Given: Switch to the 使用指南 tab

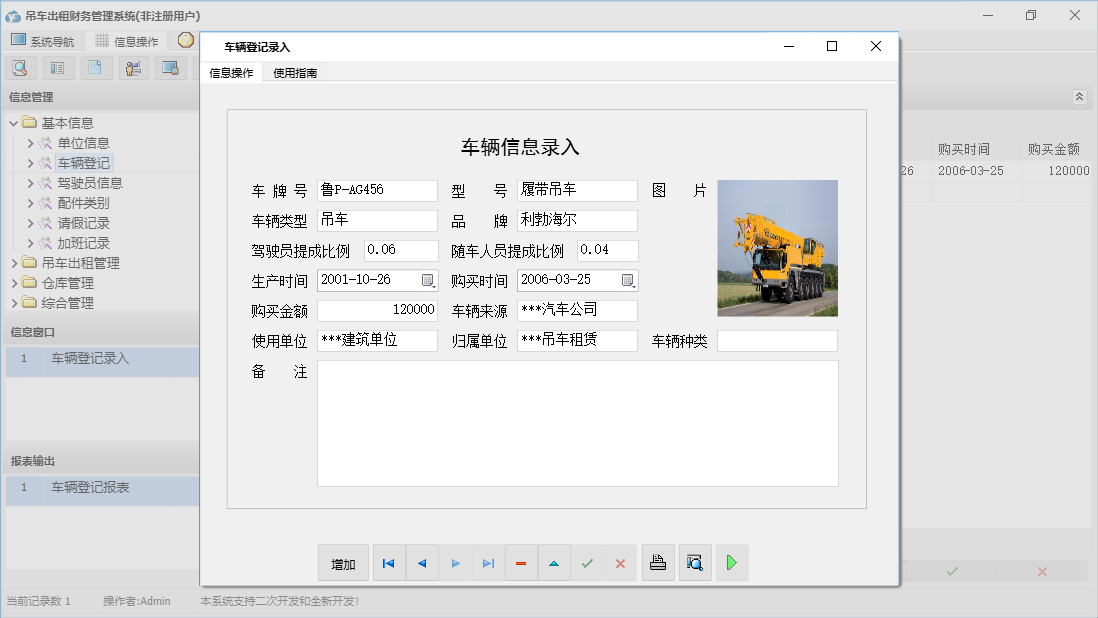Looking at the screenshot, I should tap(293, 72).
